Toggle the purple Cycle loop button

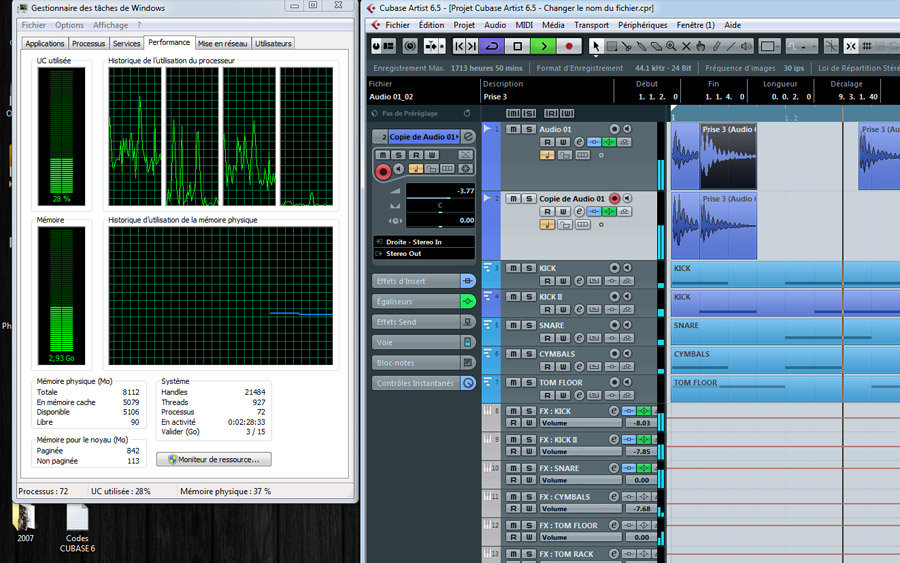[492, 46]
